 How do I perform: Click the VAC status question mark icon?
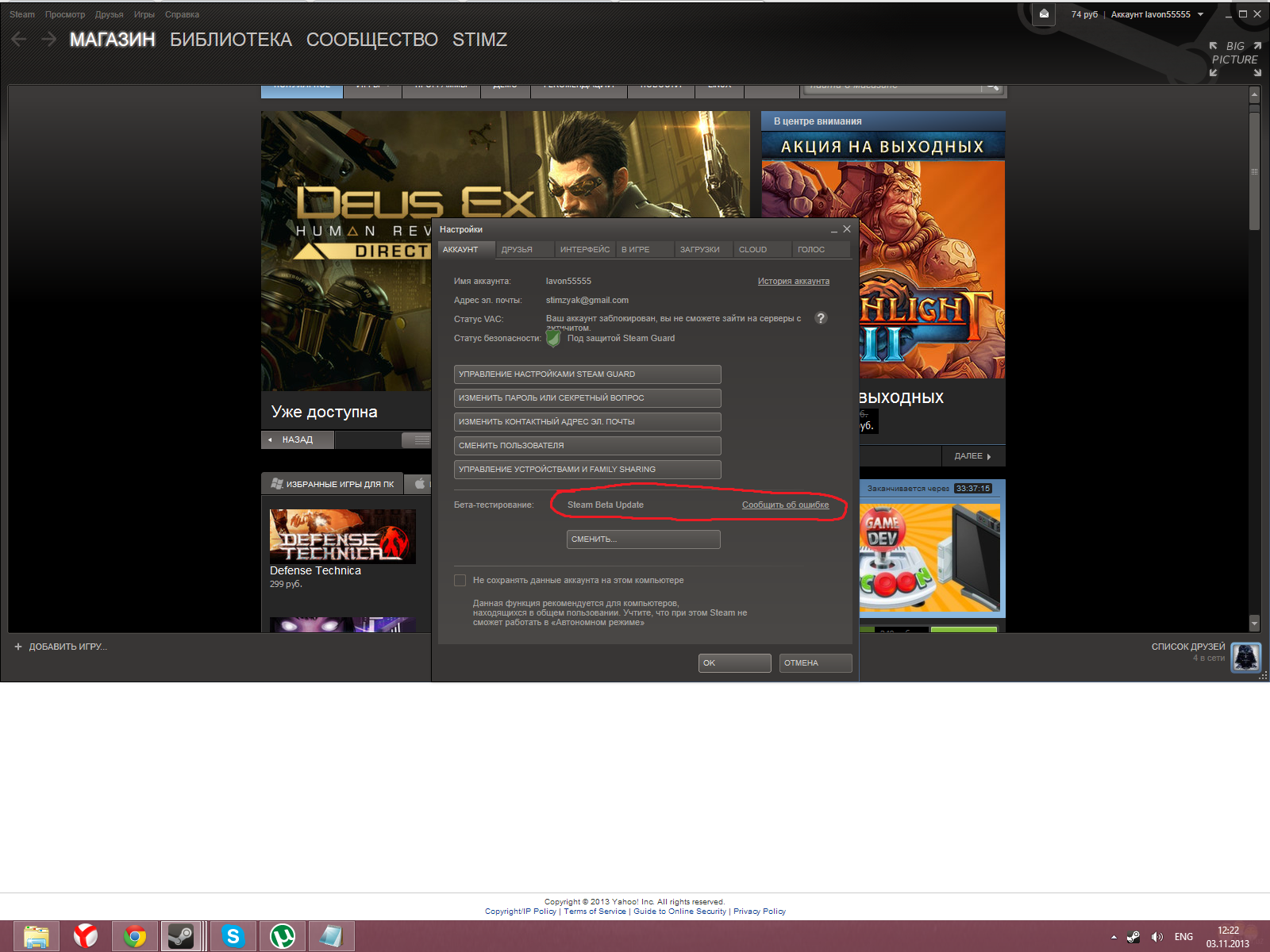821,318
